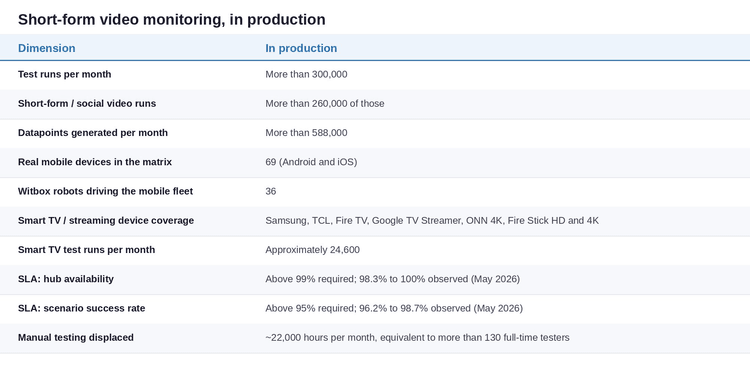Click 'Above 95% required' success rate value
The image size is (750, 368).
point(394,308)
